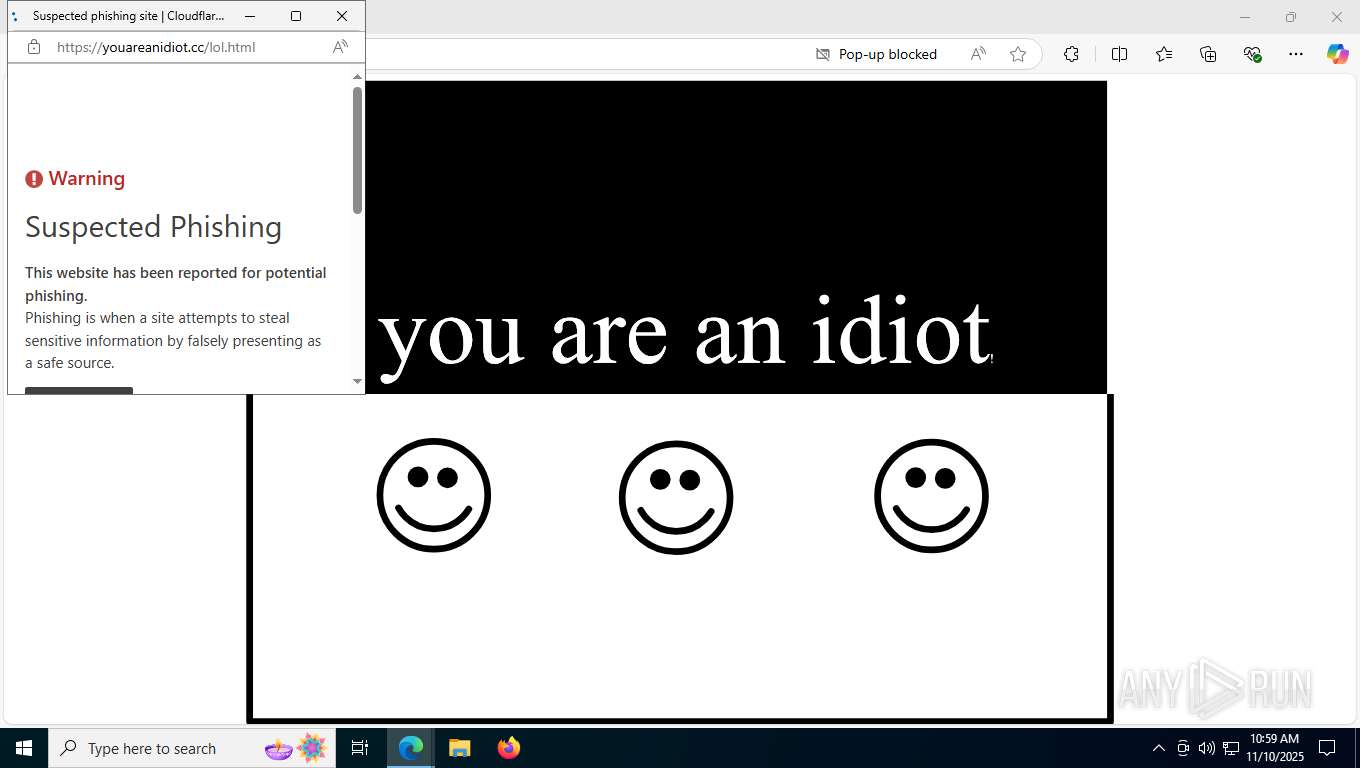The image size is (1360, 768).
Task: Click the Pop-up blocked indicator icon
Action: 823,54
